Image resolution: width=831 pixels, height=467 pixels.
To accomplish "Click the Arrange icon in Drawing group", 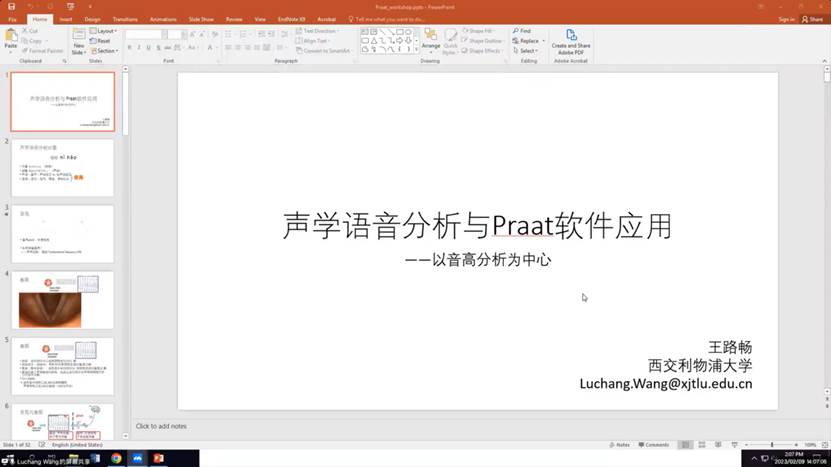I will [x=430, y=40].
